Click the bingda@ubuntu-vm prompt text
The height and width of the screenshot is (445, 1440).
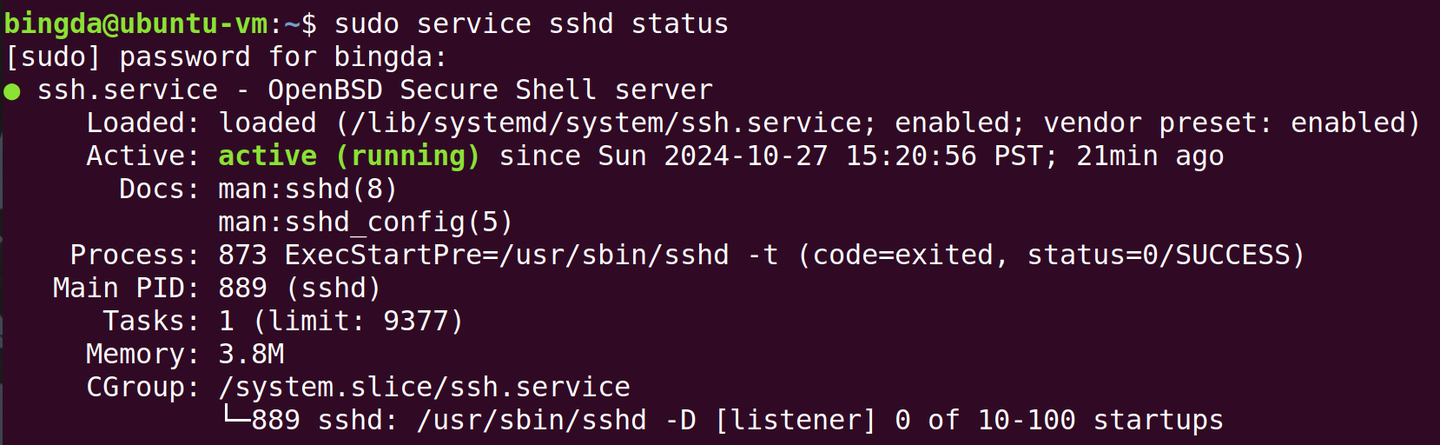click(136, 23)
